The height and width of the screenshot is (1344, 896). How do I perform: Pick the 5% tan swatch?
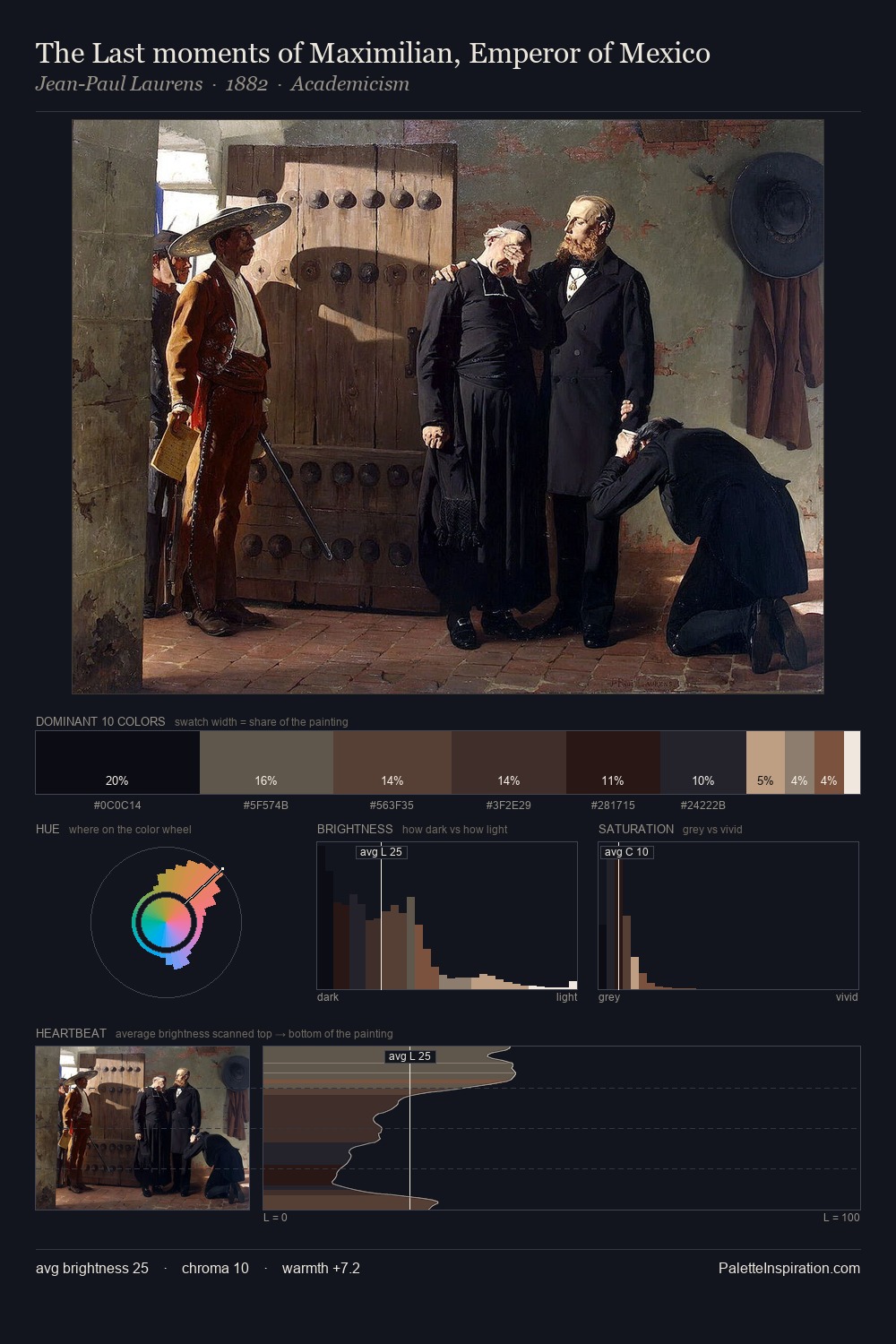pos(765,762)
